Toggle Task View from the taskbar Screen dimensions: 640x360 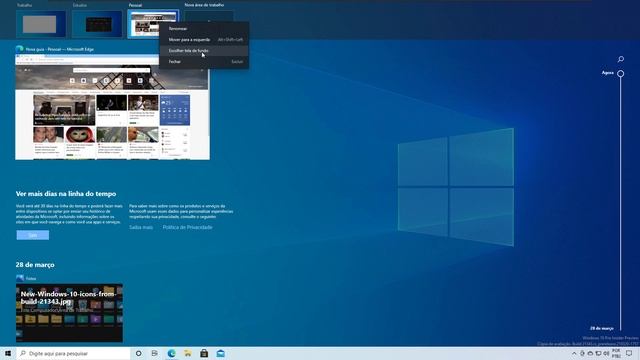[x=155, y=353]
